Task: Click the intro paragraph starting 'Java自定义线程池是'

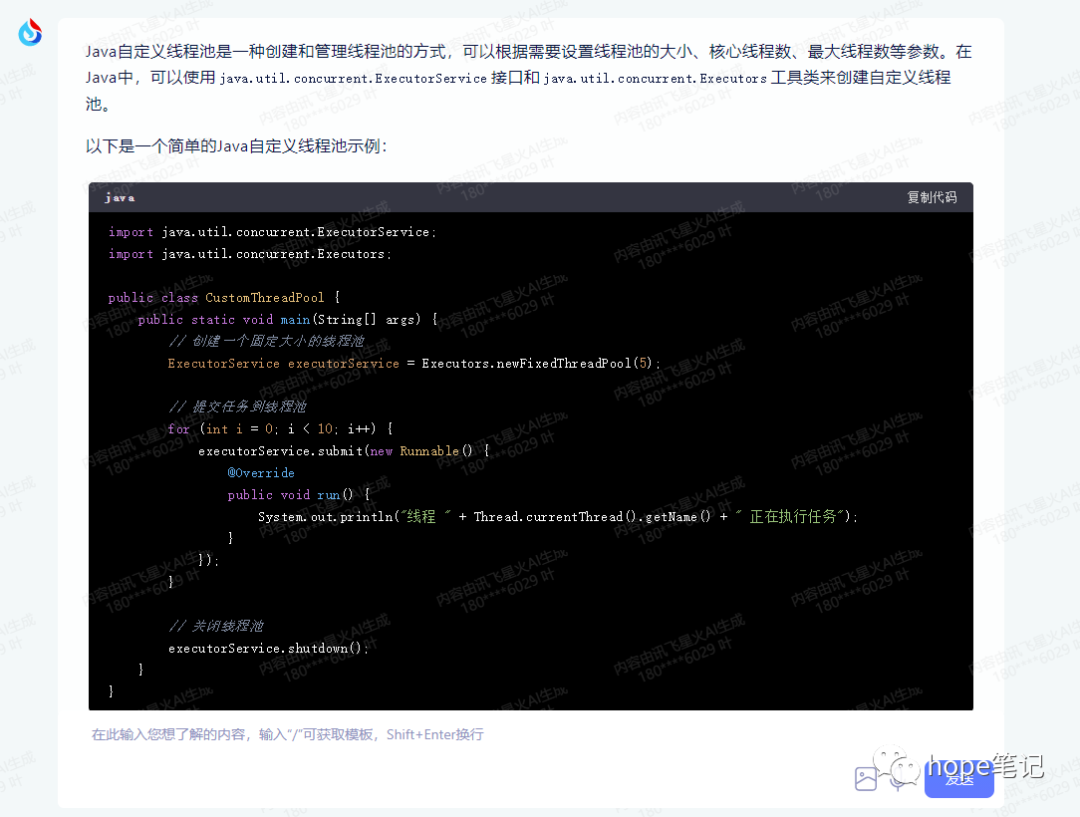Action: [528, 78]
